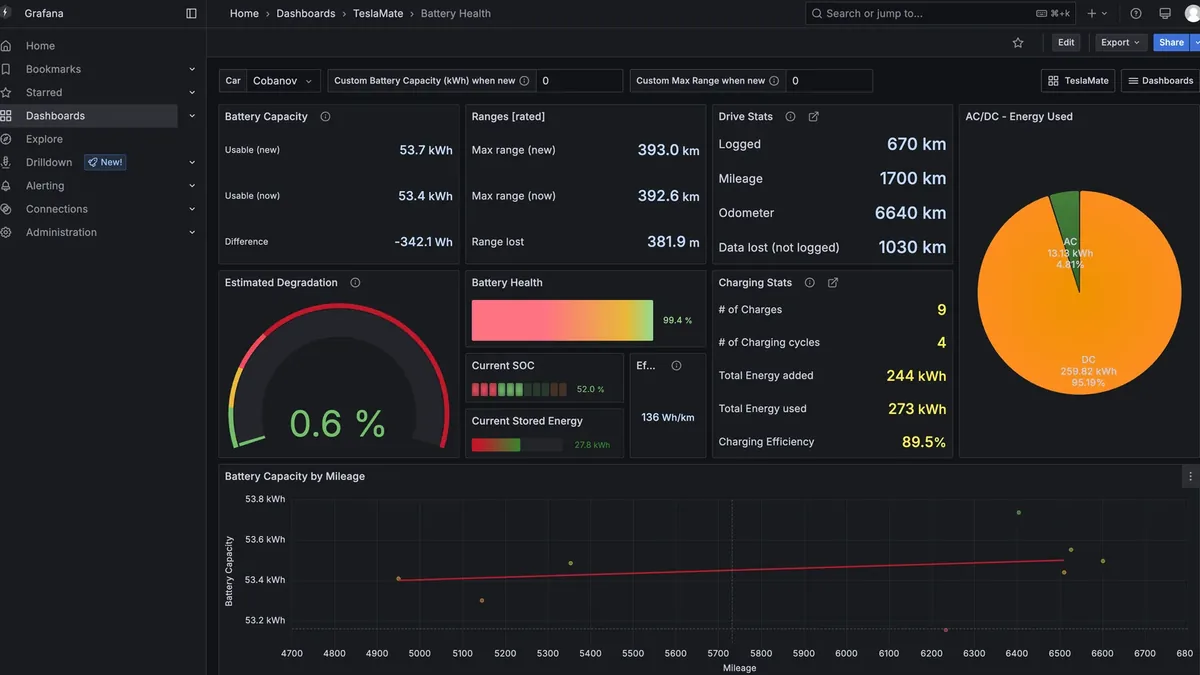Open the help menu question mark icon
1200x675 pixels.
[1136, 13]
